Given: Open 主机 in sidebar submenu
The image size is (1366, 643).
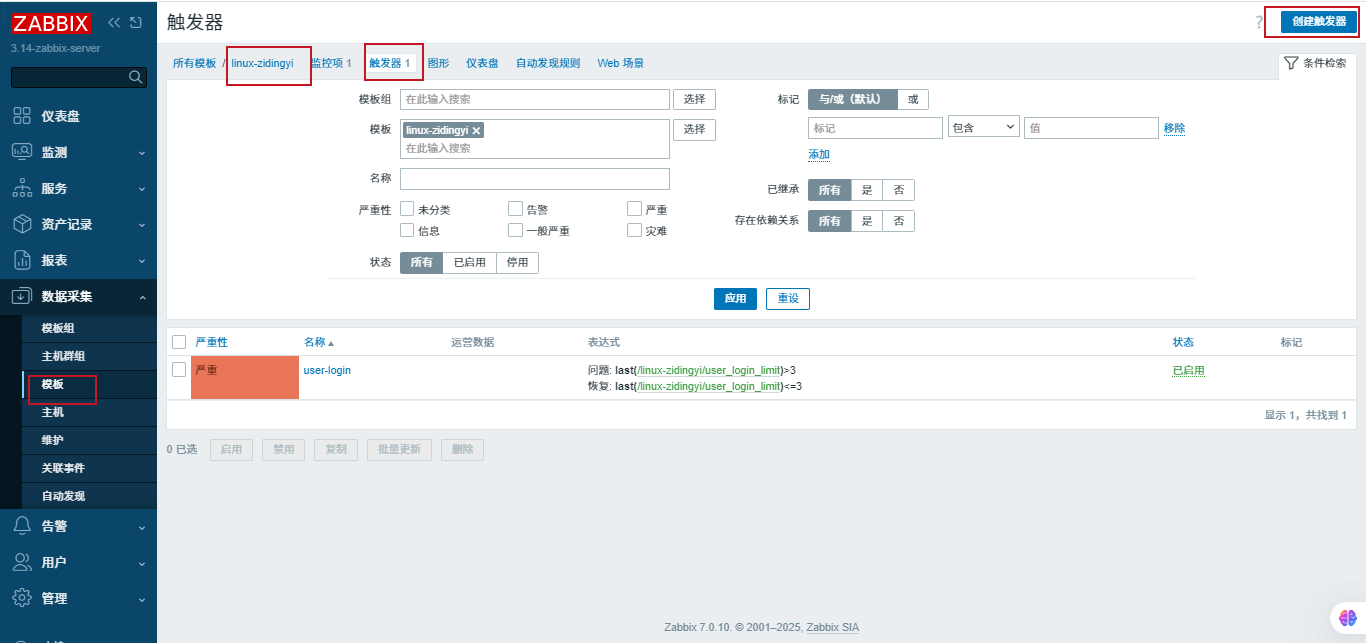Looking at the screenshot, I should tap(52, 412).
